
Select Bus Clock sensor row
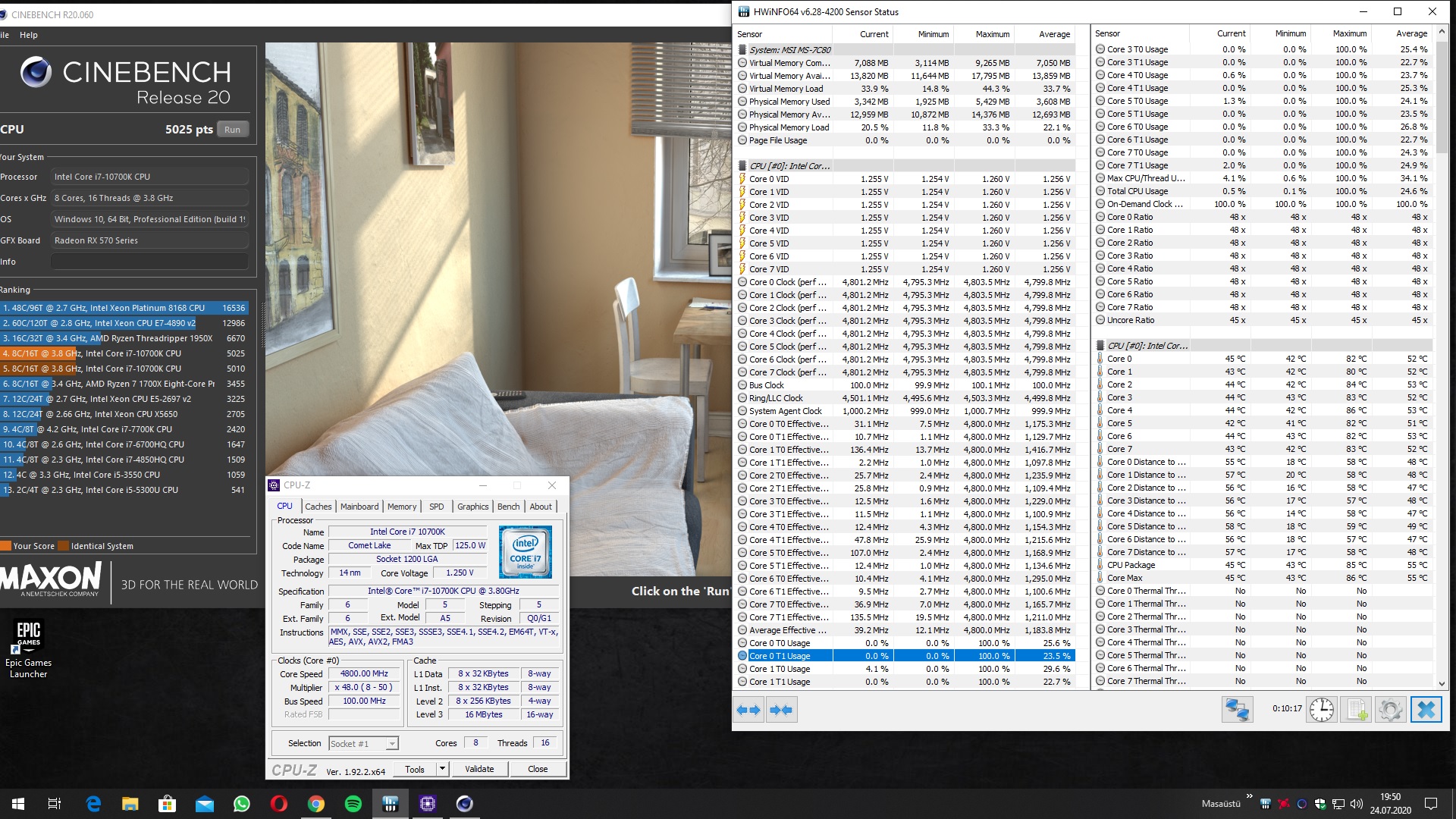click(x=905, y=385)
